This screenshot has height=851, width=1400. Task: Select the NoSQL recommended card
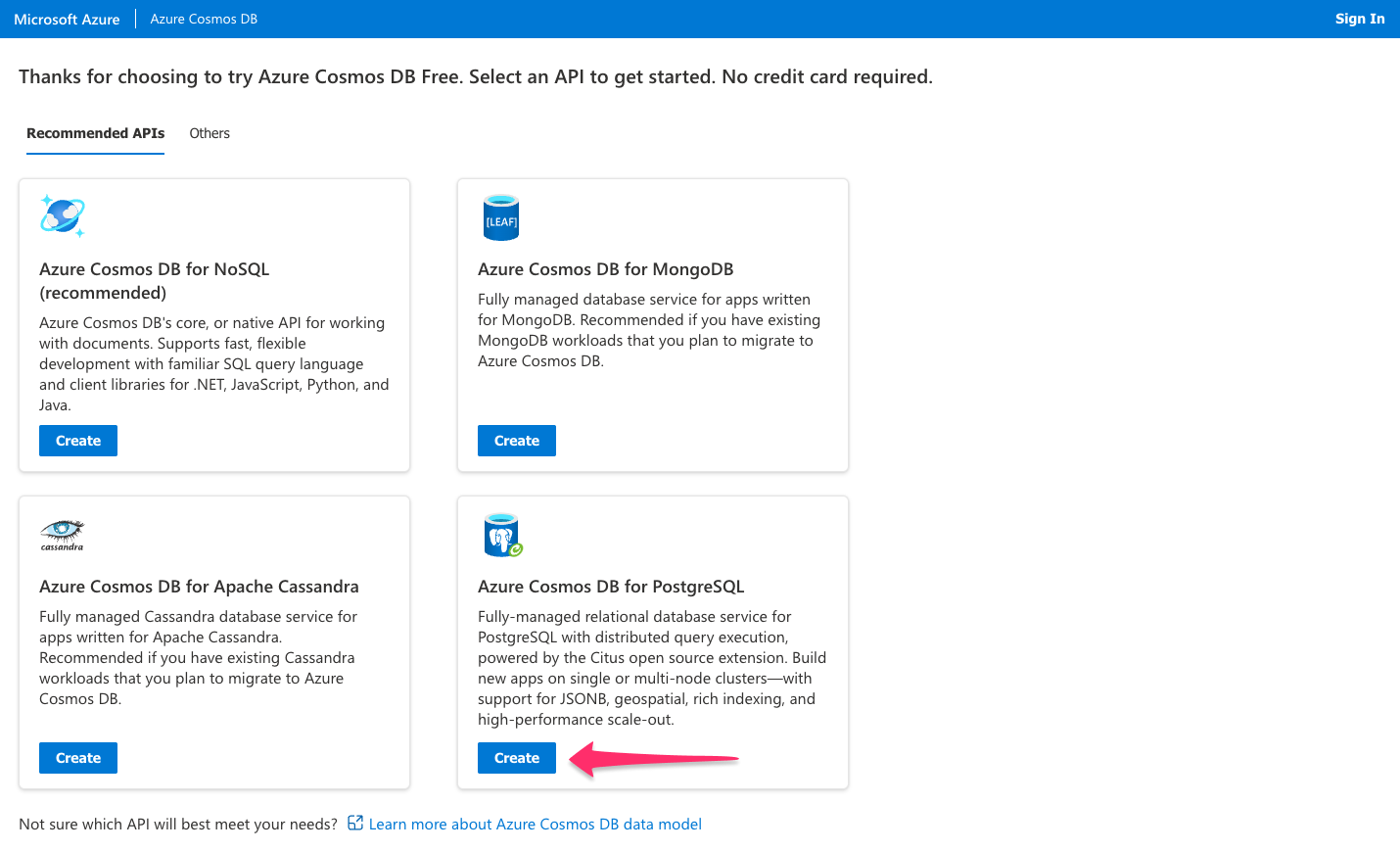[x=214, y=324]
